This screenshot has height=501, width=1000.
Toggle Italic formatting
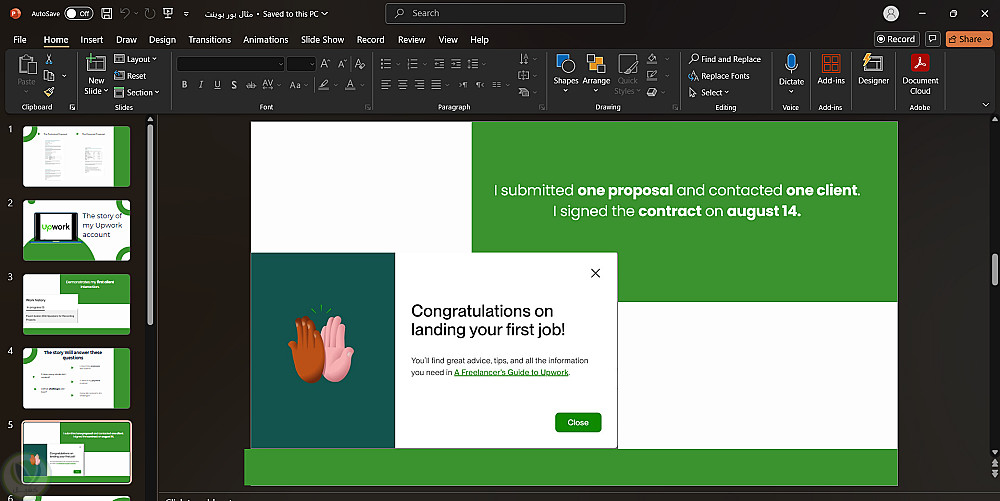point(201,85)
